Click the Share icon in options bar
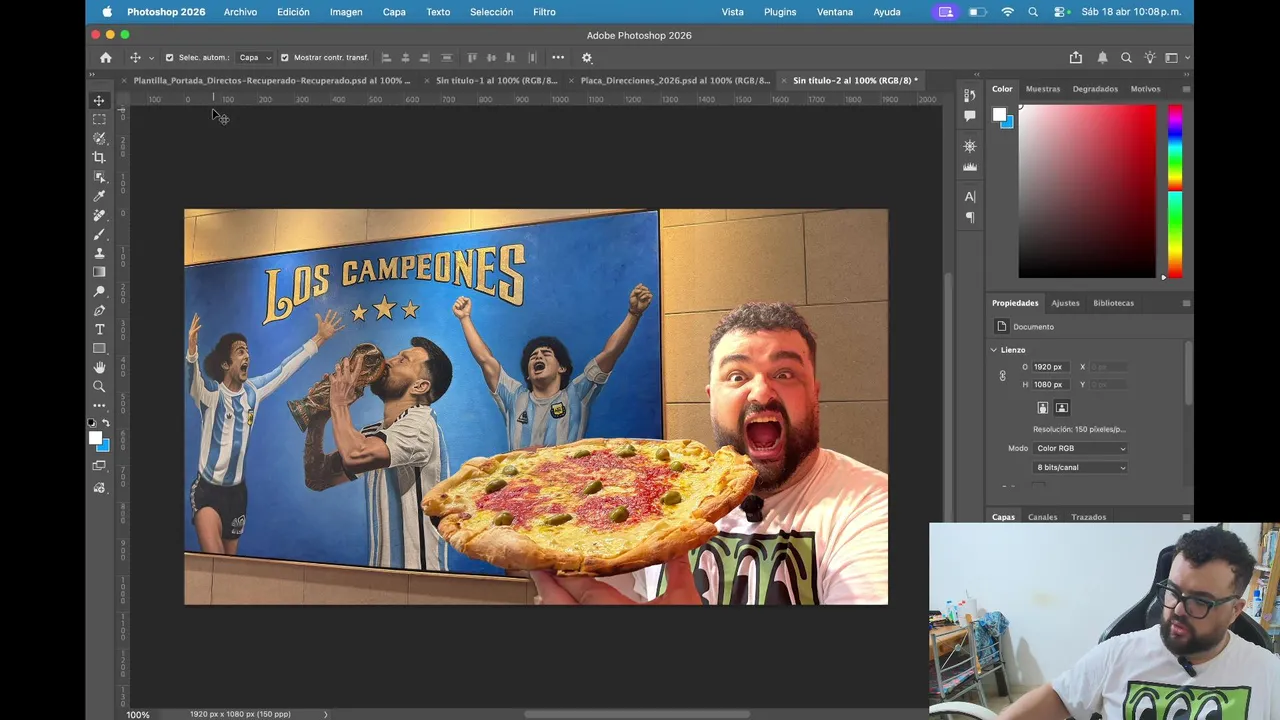 (1076, 58)
